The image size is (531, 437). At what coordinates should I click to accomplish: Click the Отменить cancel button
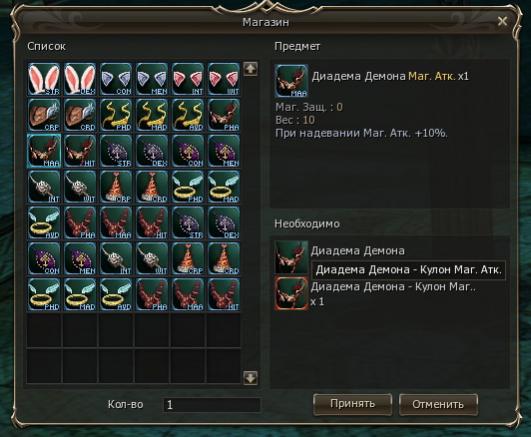click(438, 404)
